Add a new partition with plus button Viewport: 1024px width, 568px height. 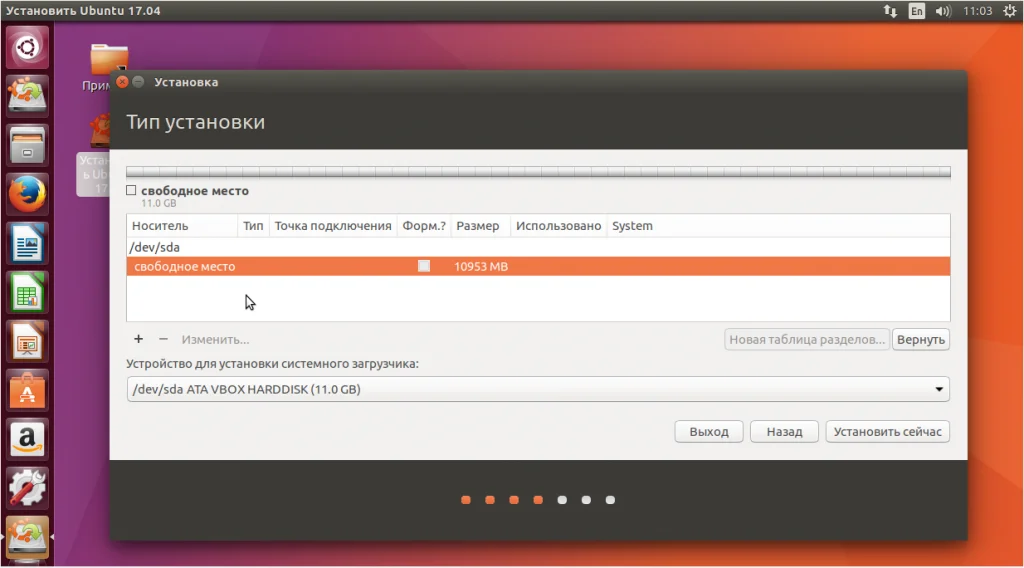click(x=138, y=339)
